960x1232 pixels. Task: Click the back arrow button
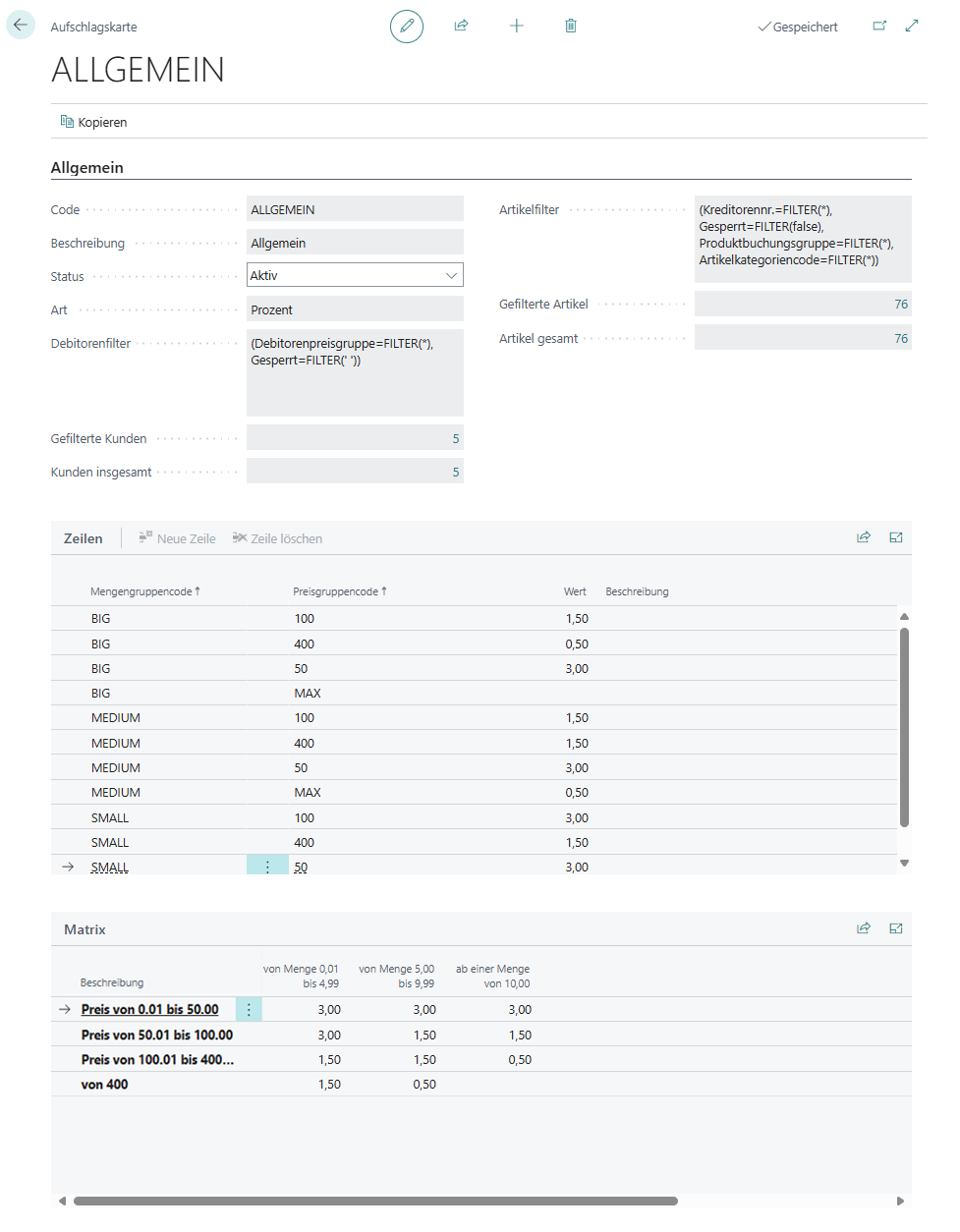(21, 26)
